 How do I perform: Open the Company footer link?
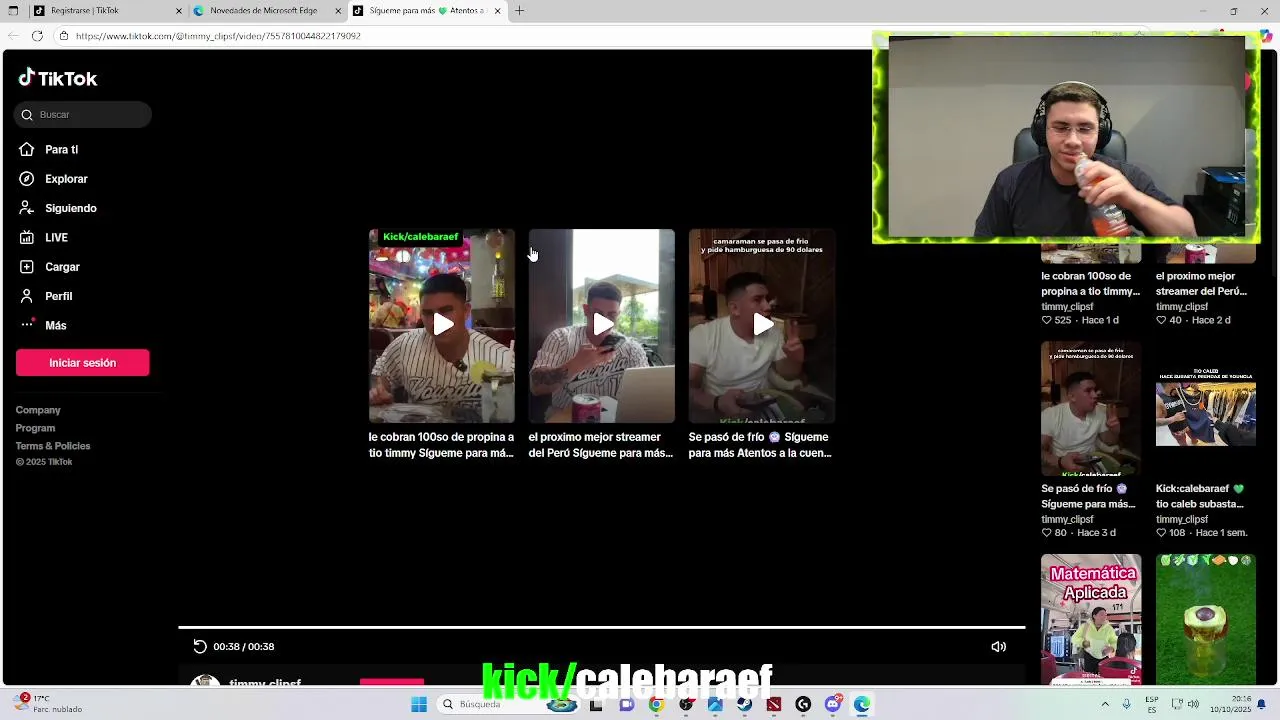pos(38,410)
